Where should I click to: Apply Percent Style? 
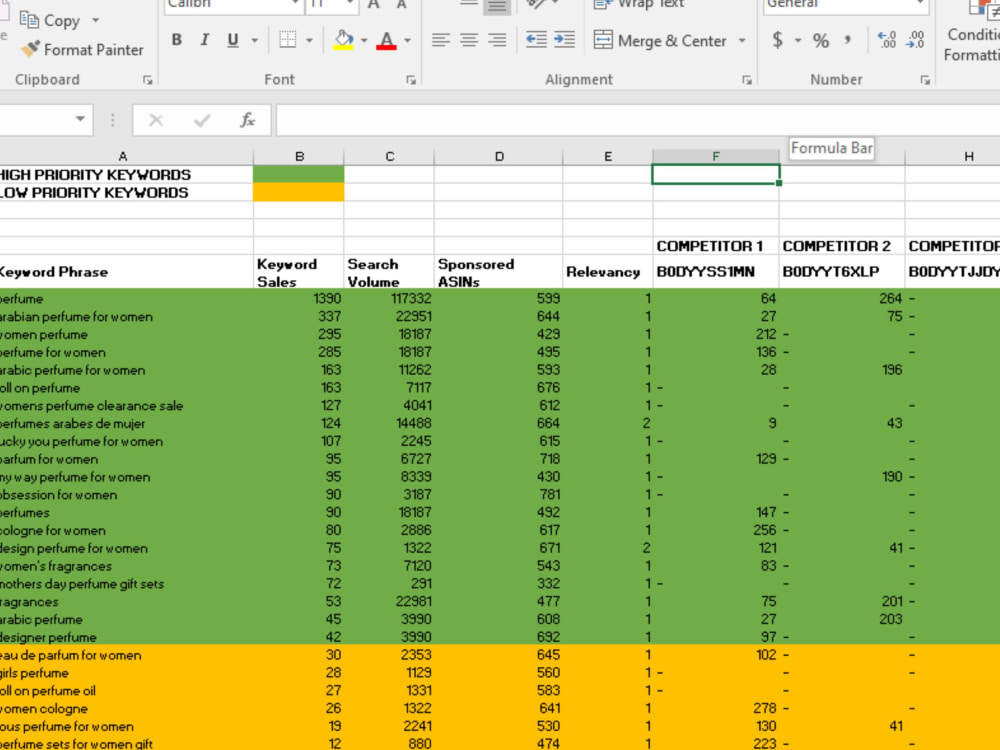821,40
